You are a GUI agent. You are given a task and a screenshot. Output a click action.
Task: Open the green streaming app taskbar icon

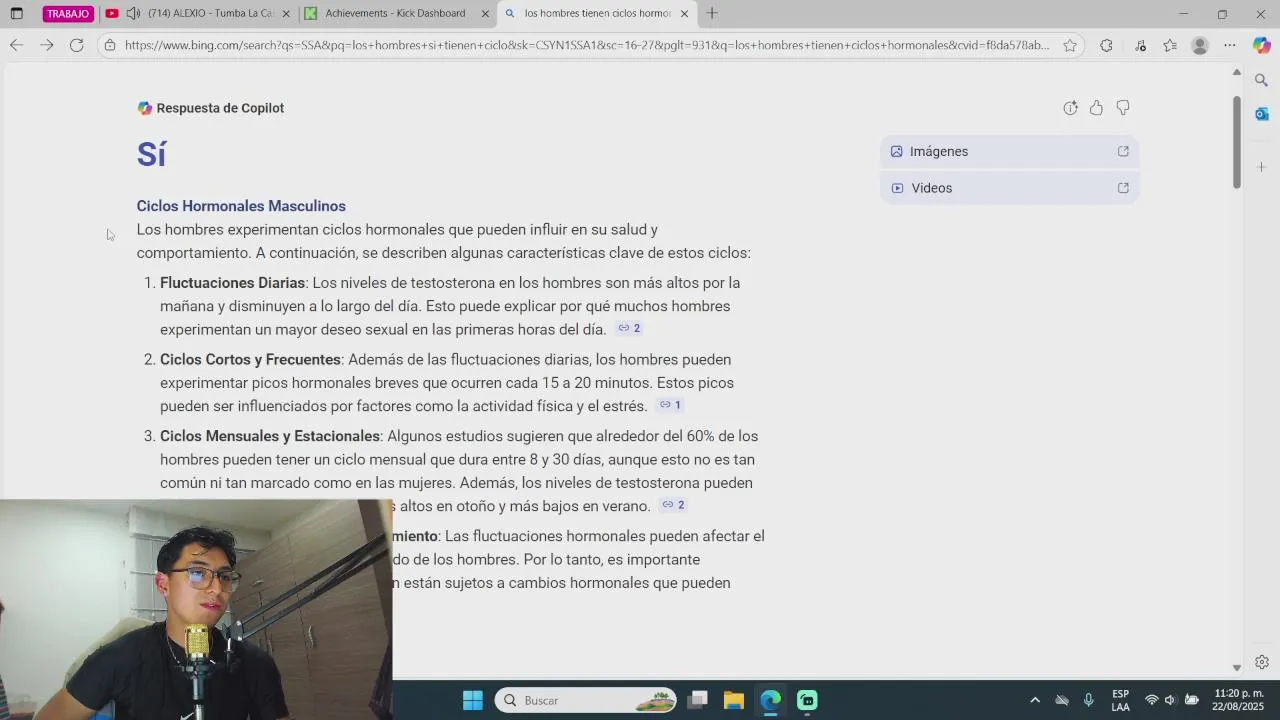[807, 700]
